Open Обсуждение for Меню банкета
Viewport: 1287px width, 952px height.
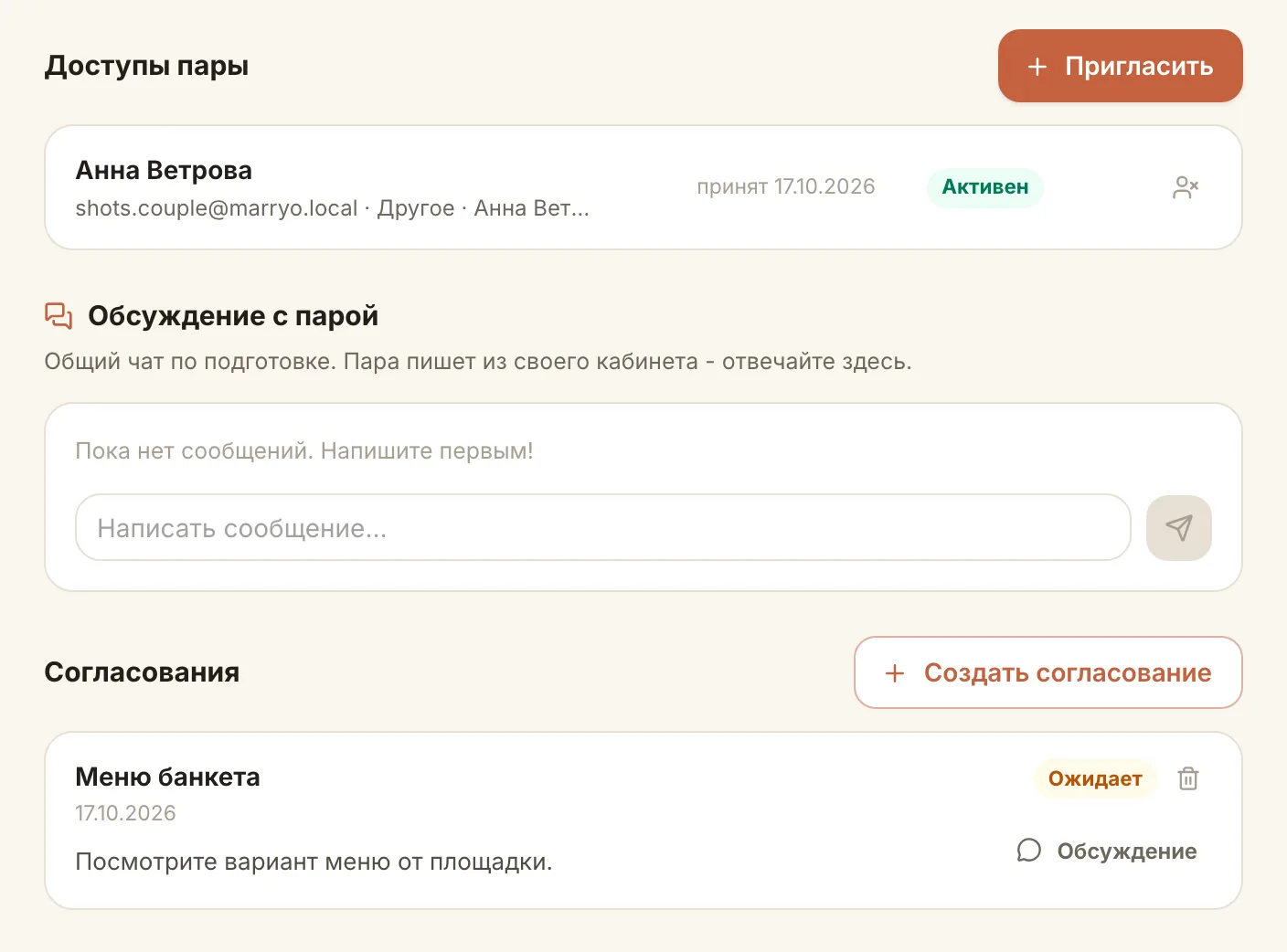click(x=1107, y=852)
